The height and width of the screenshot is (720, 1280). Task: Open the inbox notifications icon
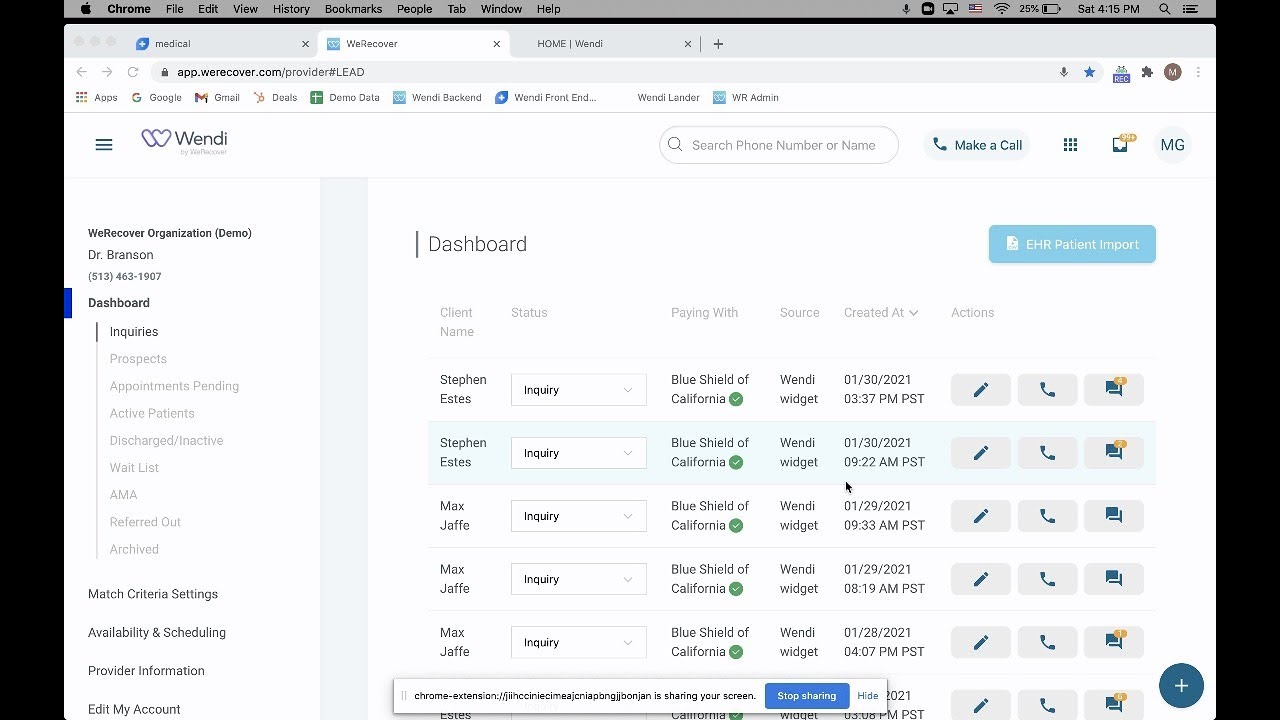(x=1121, y=145)
